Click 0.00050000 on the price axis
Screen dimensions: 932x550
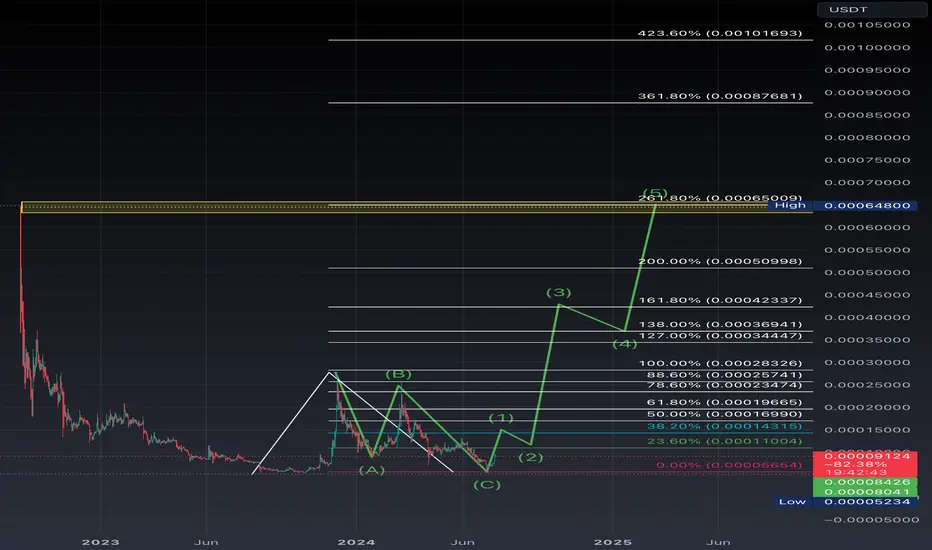point(867,273)
